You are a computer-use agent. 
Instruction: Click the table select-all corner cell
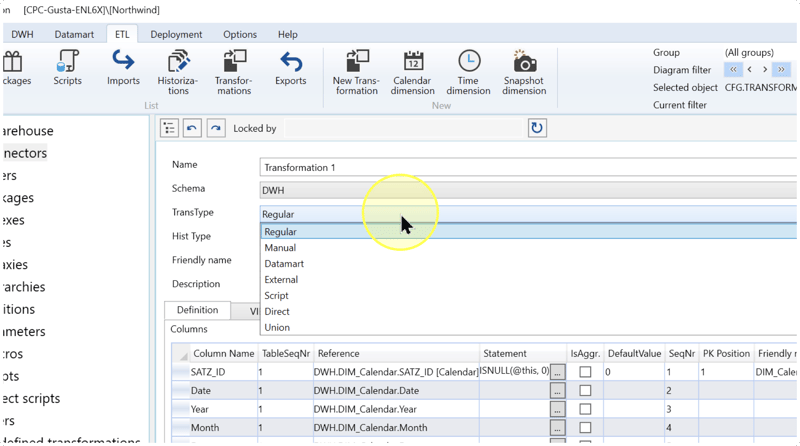pyautogui.click(x=181, y=354)
